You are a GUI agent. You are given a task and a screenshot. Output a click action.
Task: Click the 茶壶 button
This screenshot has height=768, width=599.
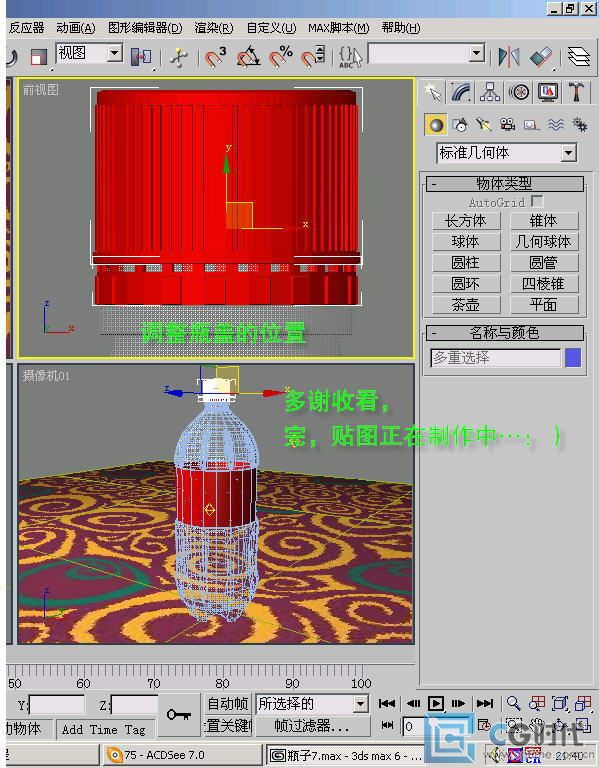pyautogui.click(x=466, y=305)
